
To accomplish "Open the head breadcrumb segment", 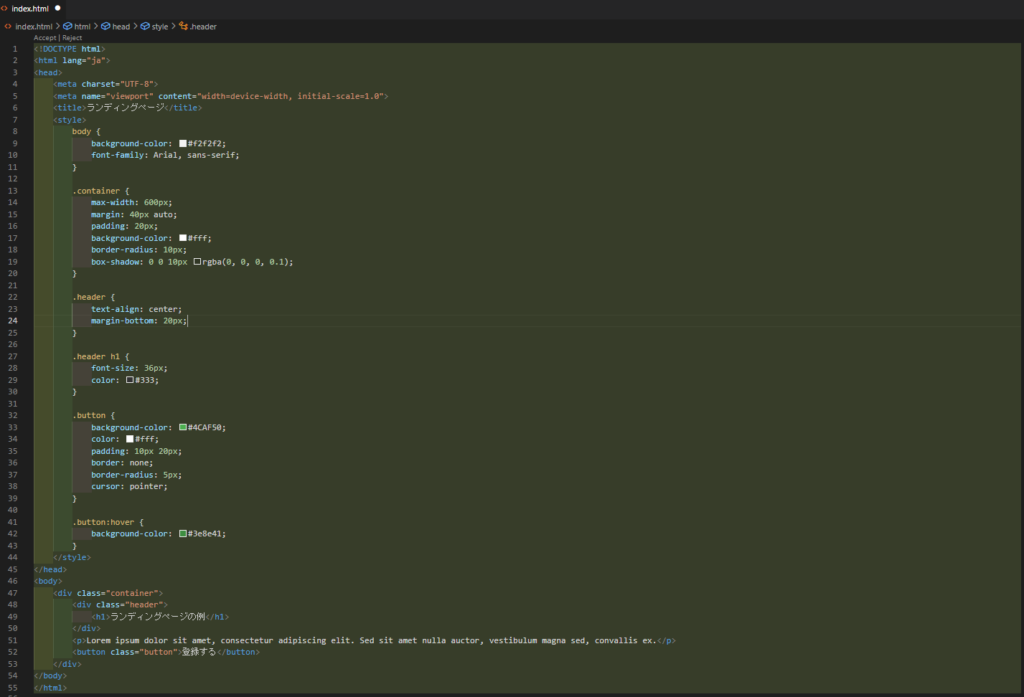I will tap(121, 27).
